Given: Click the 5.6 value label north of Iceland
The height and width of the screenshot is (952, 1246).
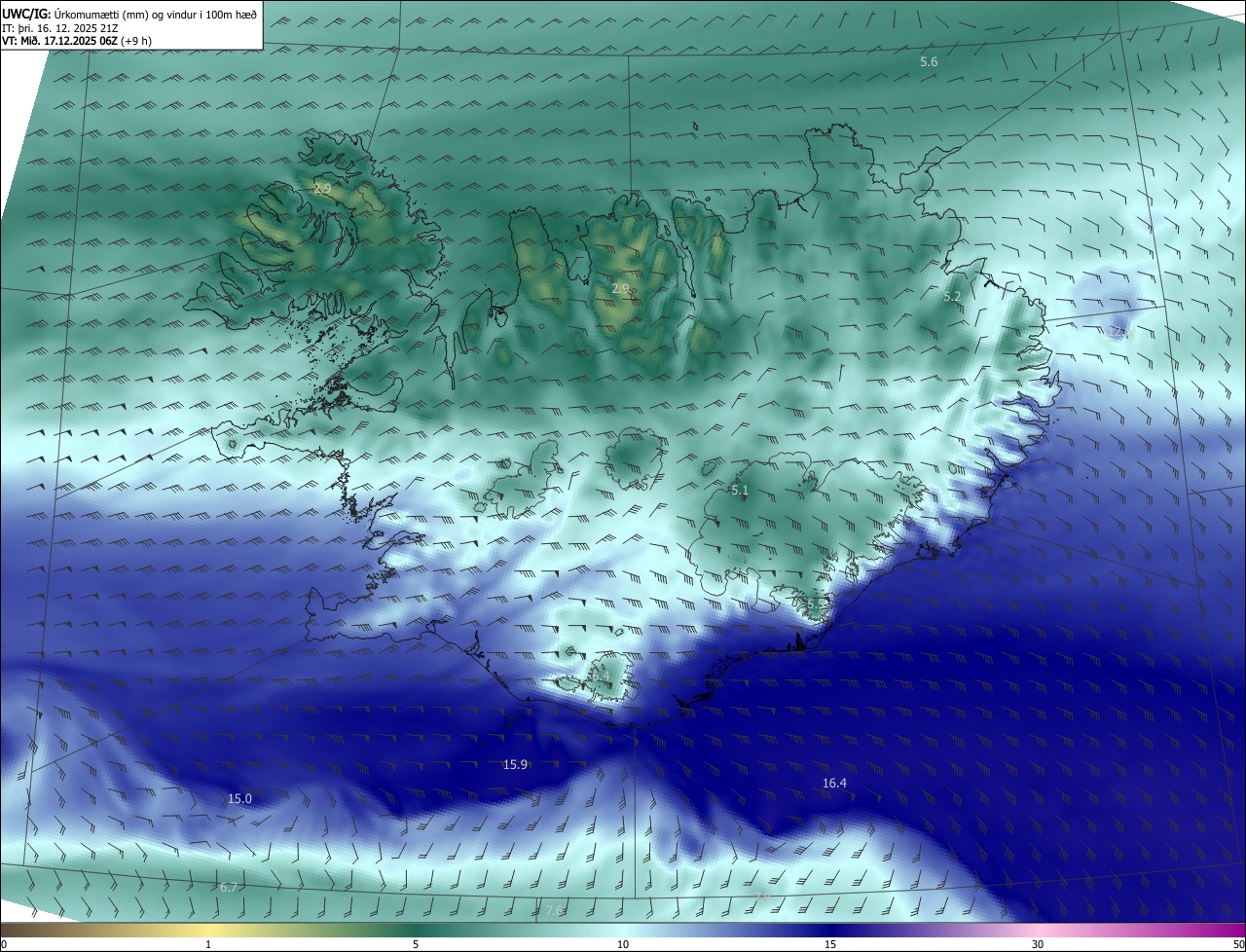Looking at the screenshot, I should click(x=930, y=62).
